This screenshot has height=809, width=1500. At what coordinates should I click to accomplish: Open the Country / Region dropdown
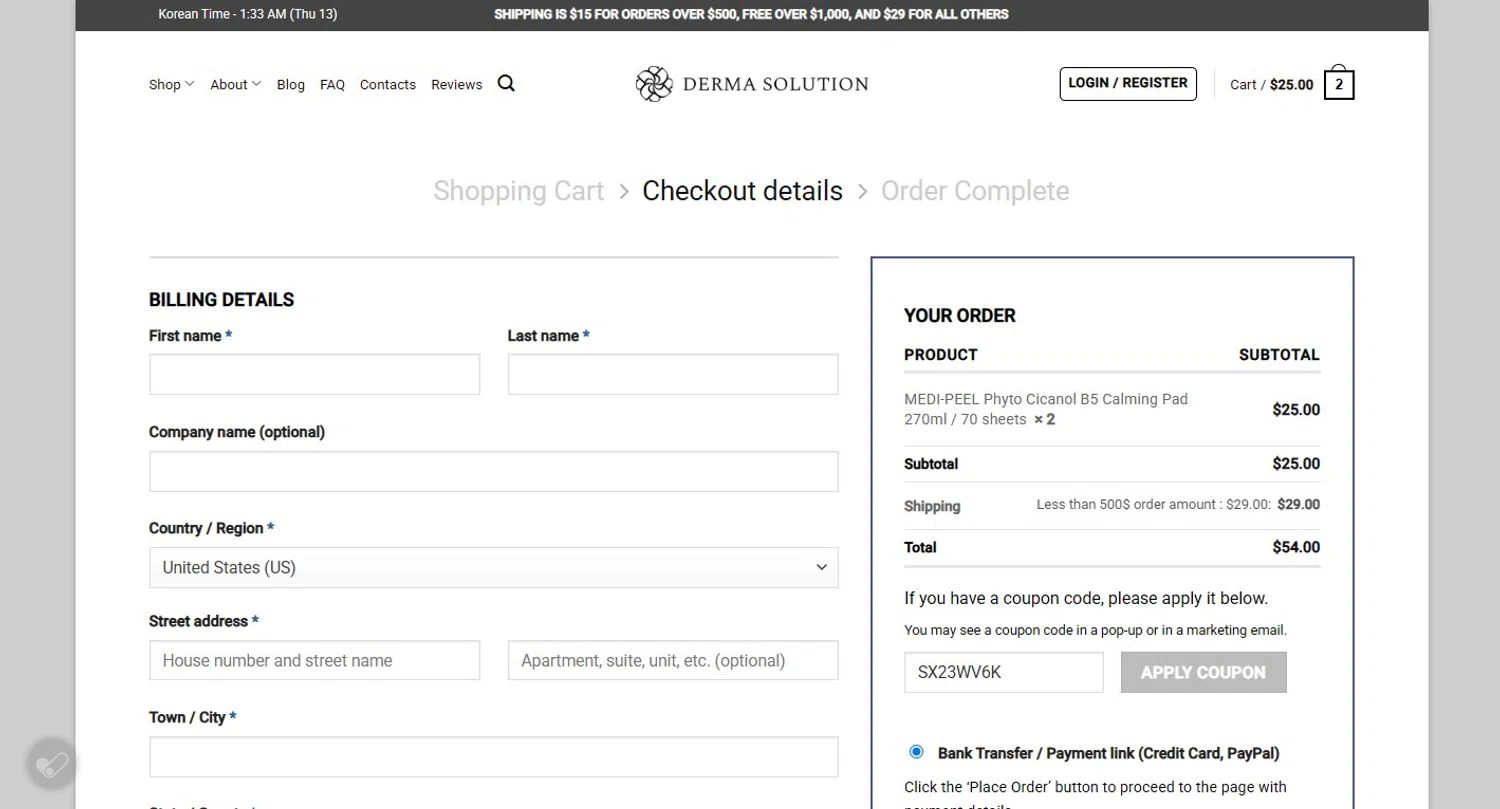494,567
